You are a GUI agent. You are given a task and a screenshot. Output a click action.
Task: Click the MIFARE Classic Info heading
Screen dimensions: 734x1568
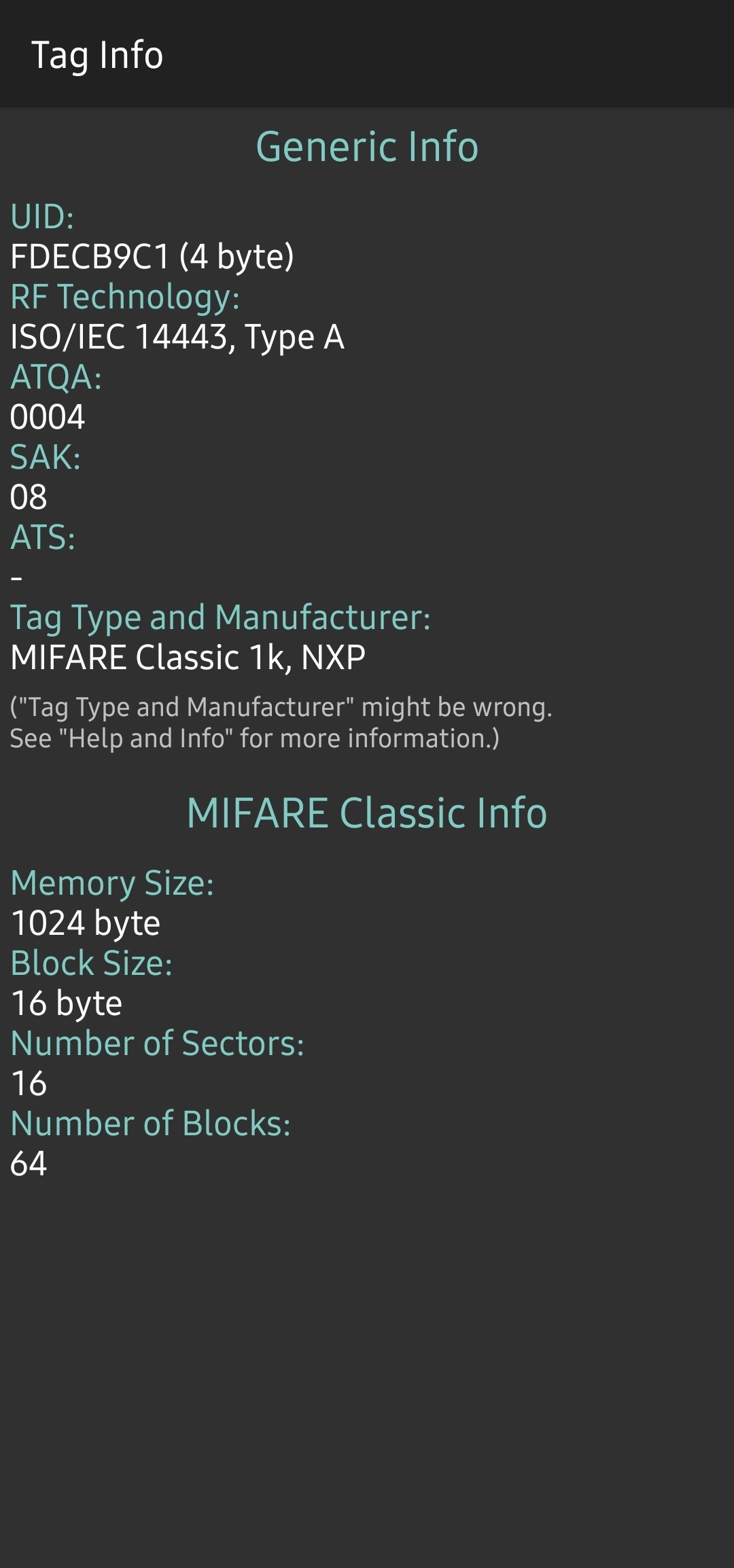[367, 813]
